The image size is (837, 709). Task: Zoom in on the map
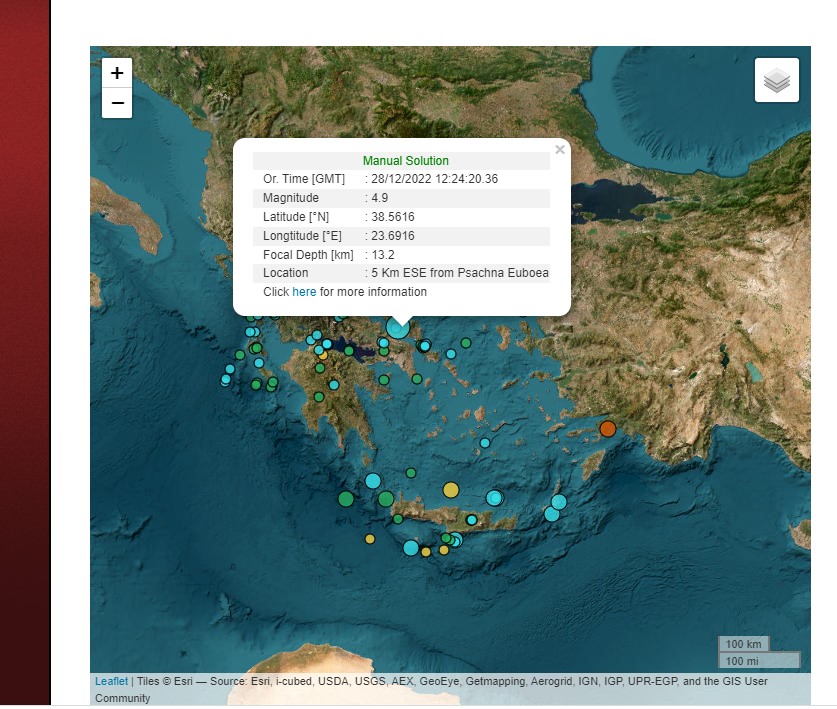pos(117,73)
